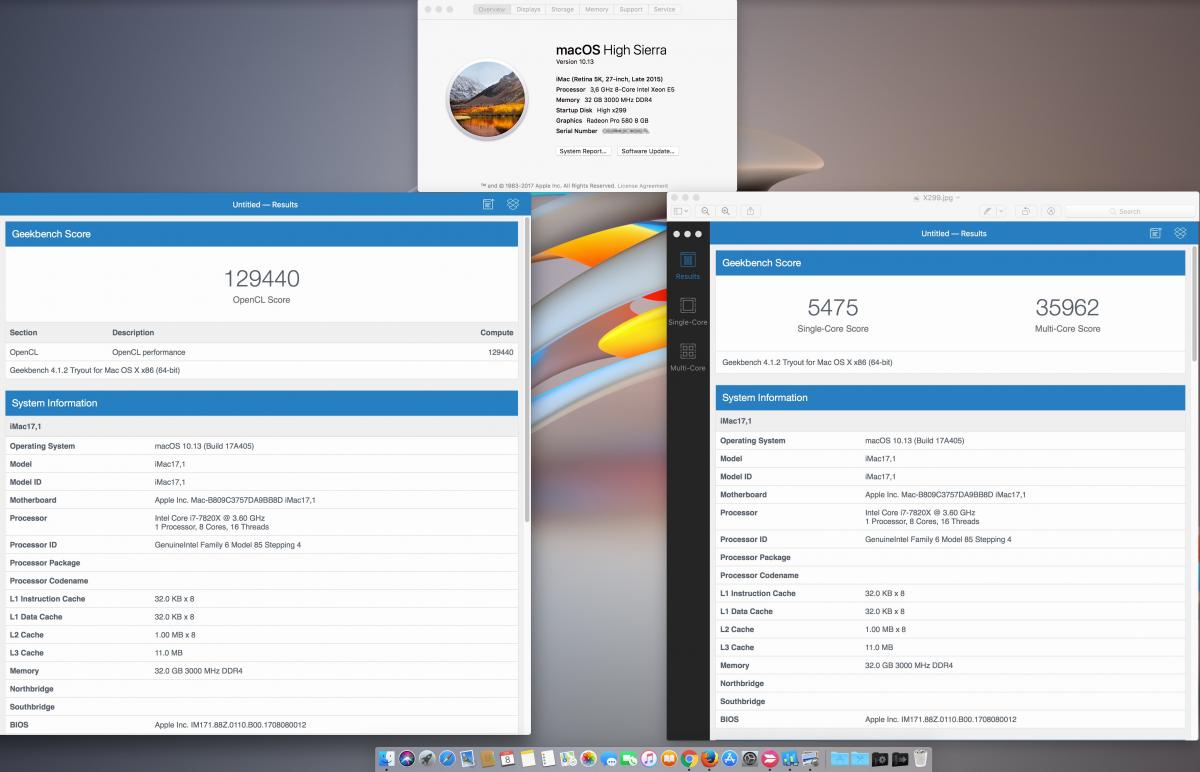This screenshot has width=1200, height=772.
Task: Open Messages icon in the Dock
Action: click(609, 759)
